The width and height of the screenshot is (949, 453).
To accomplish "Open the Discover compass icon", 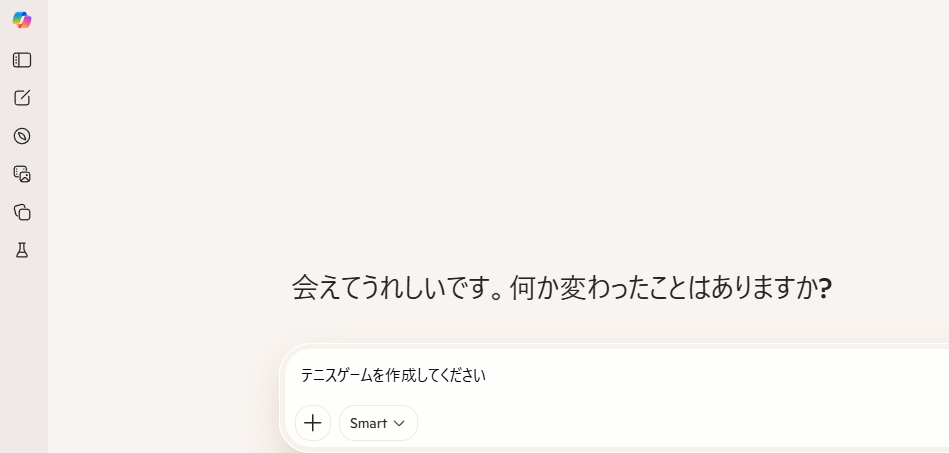I will [x=22, y=136].
